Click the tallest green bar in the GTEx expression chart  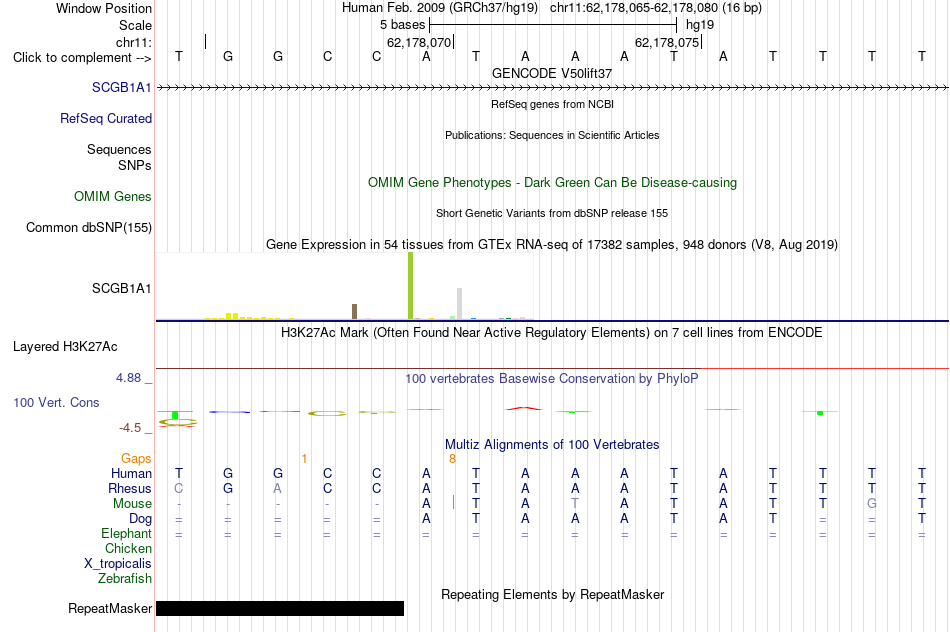point(411,285)
